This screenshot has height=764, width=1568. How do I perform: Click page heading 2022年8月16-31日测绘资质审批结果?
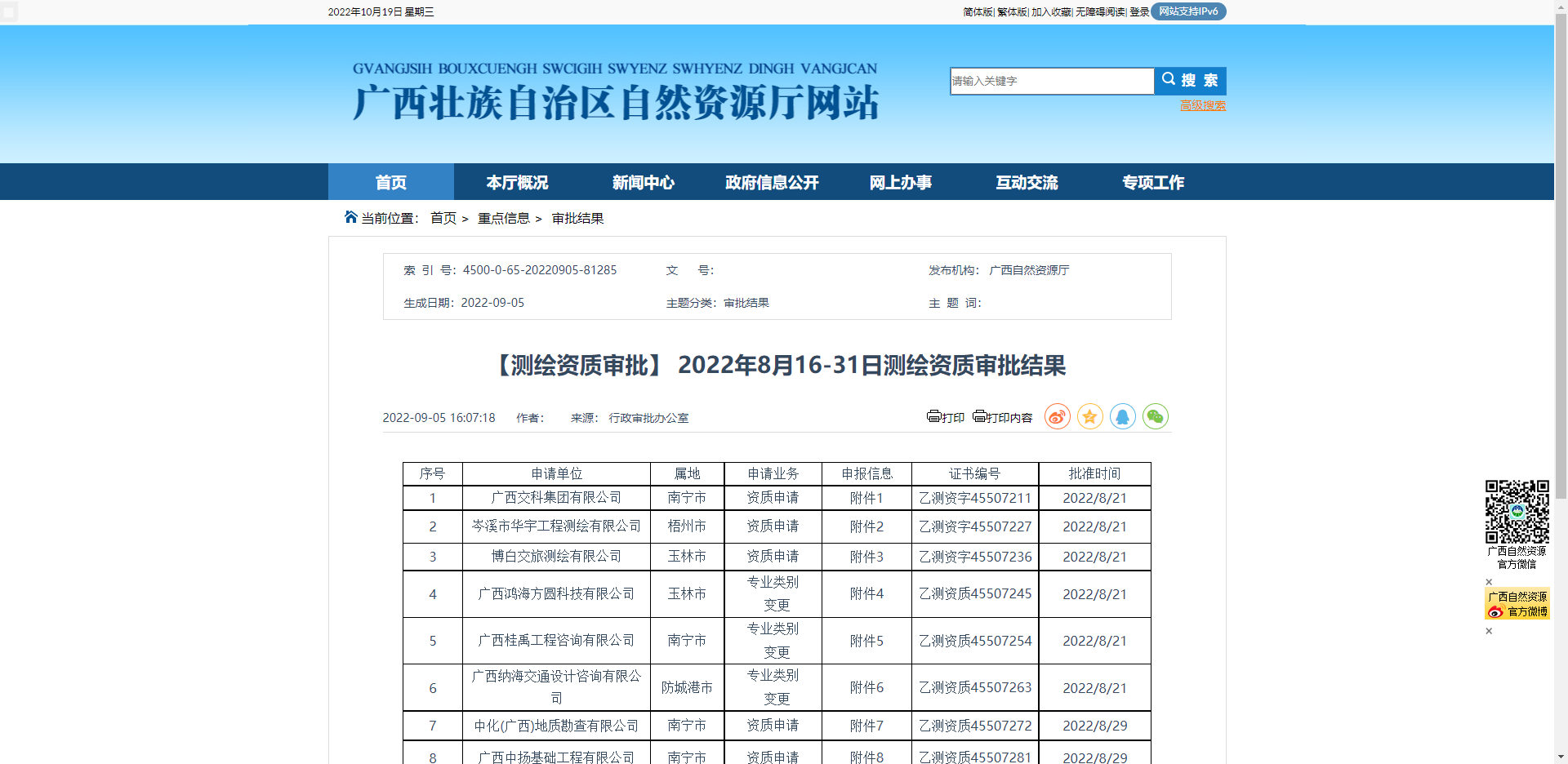pos(871,365)
